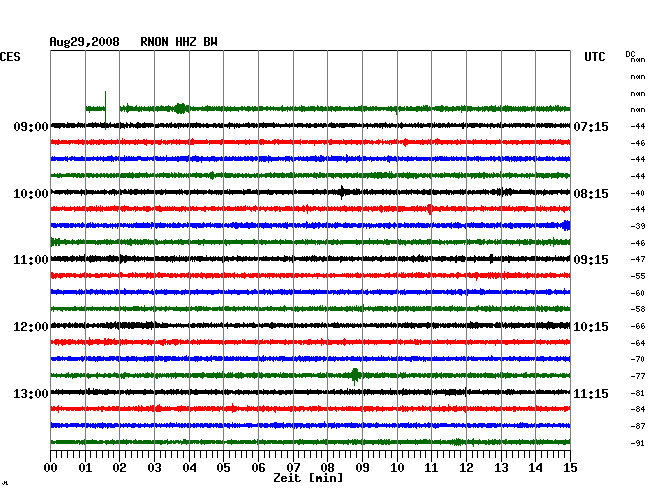Image resolution: width=650 pixels, height=494 pixels.
Task: Click the DC value -70
Action: 638,359
